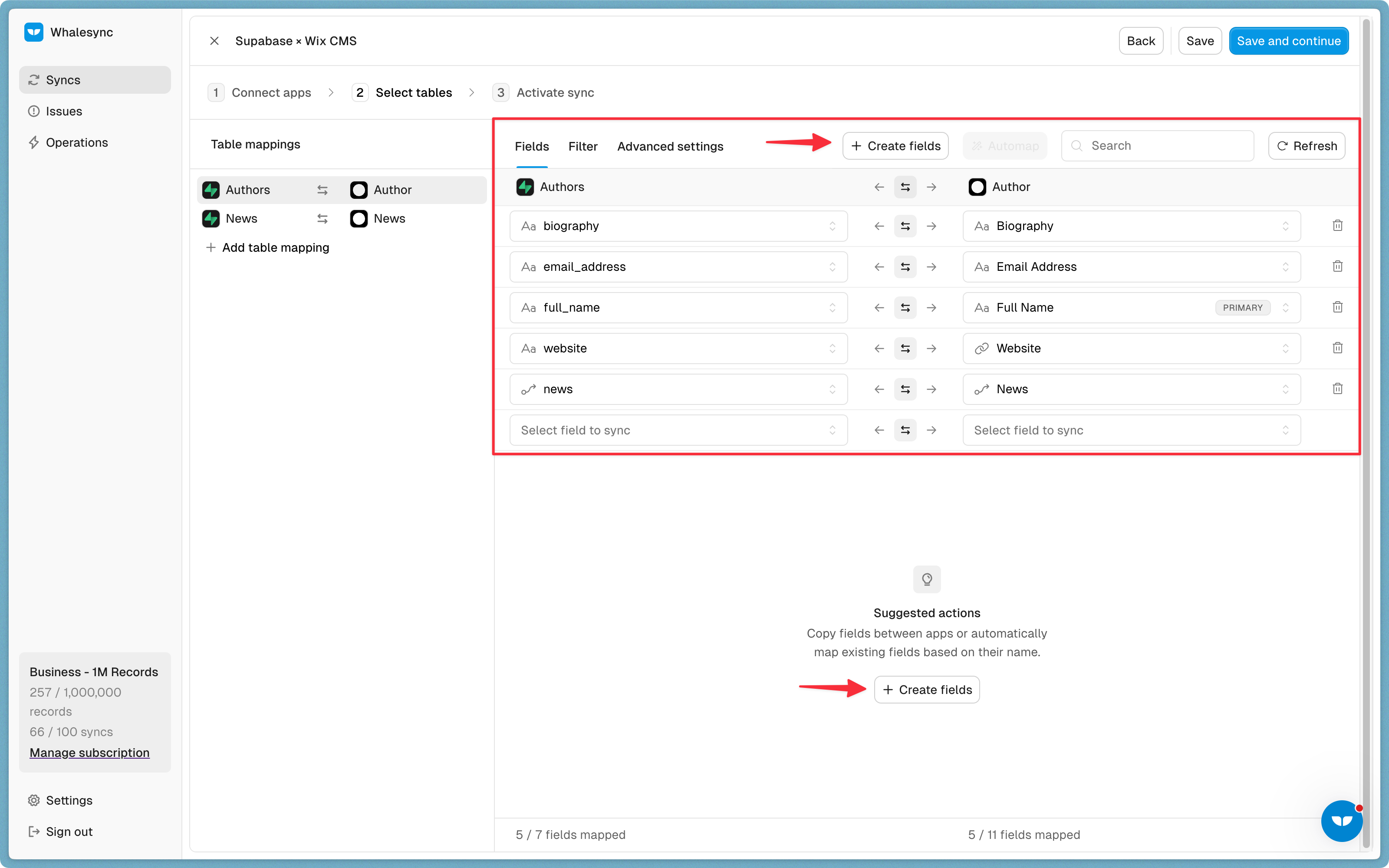Close the Supabase × Wix CMS sync editor
The width and height of the screenshot is (1389, 868).
214,41
